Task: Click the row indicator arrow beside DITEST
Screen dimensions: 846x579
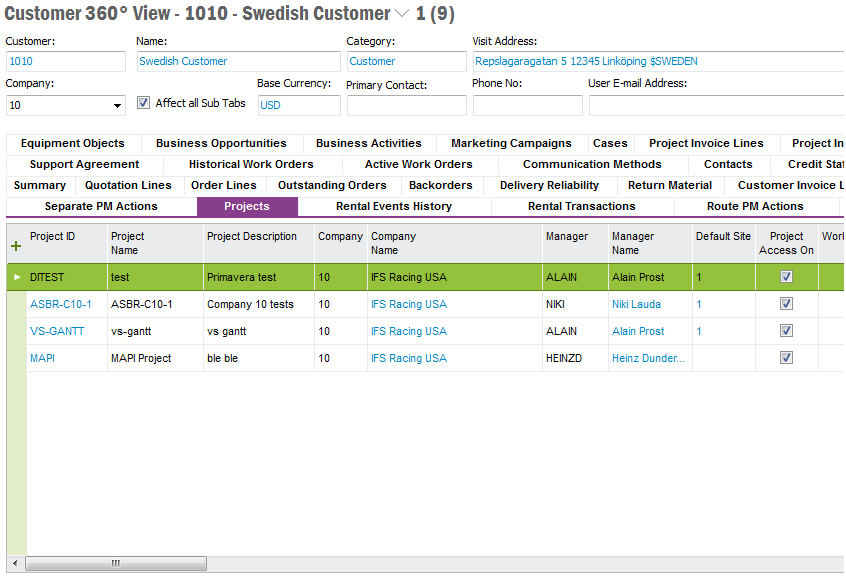Action: [15, 277]
